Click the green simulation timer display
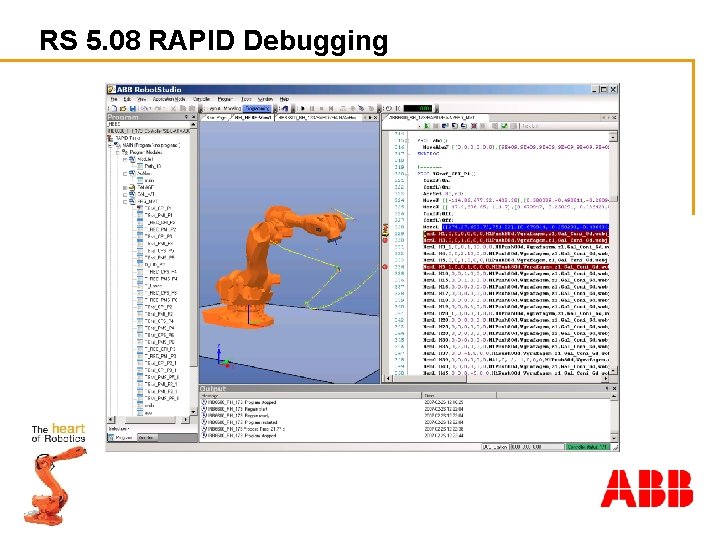720x540 pixels. click(x=417, y=109)
